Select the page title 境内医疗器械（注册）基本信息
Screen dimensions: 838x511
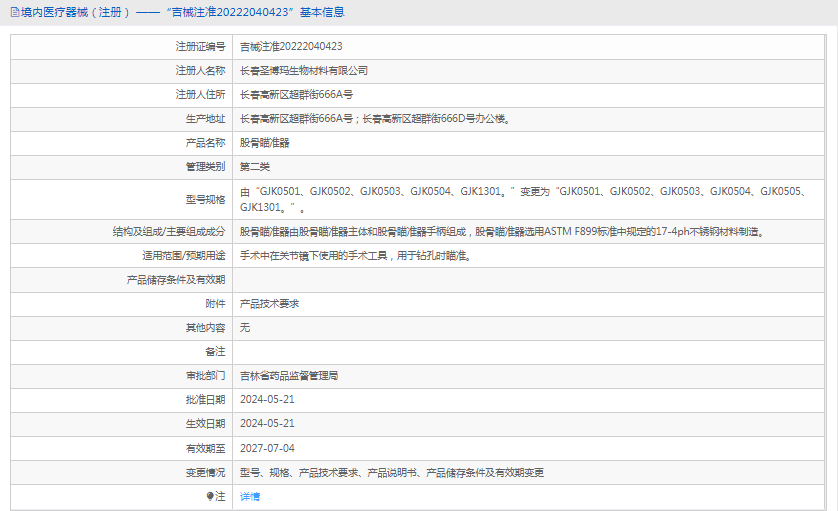point(183,12)
